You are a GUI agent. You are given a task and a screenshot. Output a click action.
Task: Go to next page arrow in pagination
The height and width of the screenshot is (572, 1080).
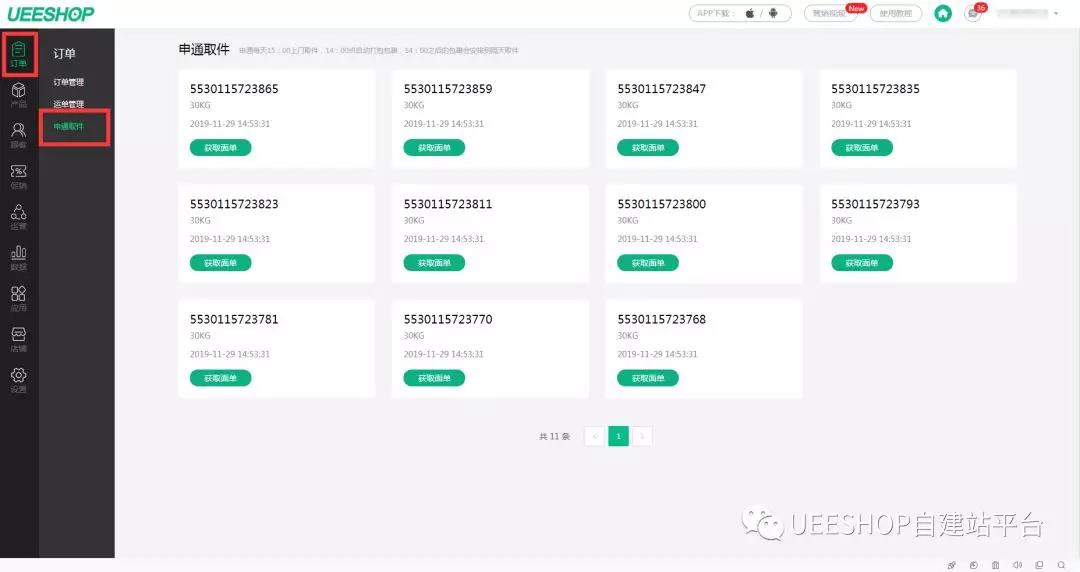pos(642,436)
